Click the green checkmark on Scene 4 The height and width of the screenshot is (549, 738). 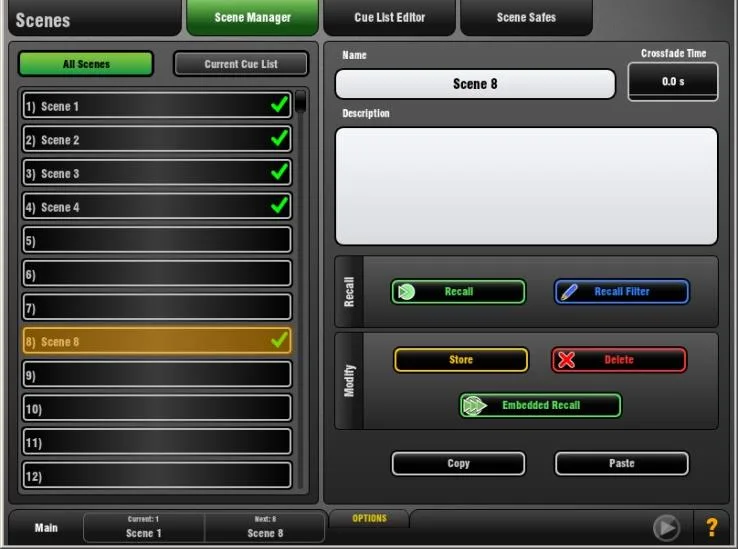coord(280,206)
